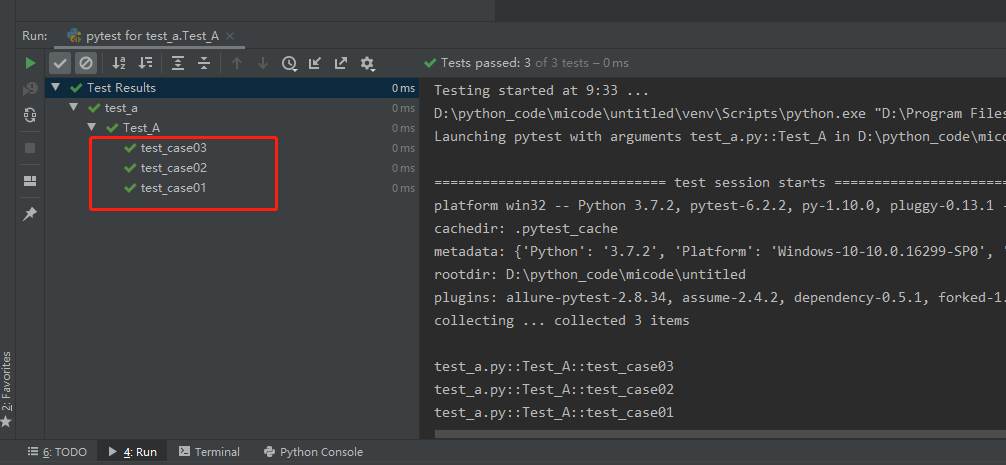Click previous failed test up arrow
1006x465 pixels.
coord(237,63)
